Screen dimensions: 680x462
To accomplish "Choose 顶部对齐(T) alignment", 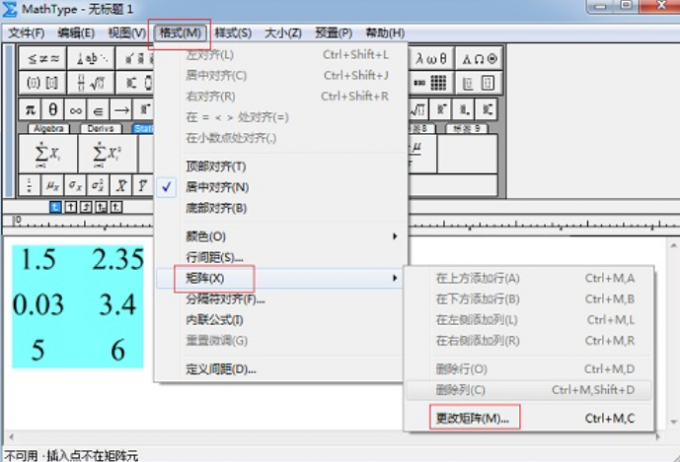I will (x=281, y=167).
